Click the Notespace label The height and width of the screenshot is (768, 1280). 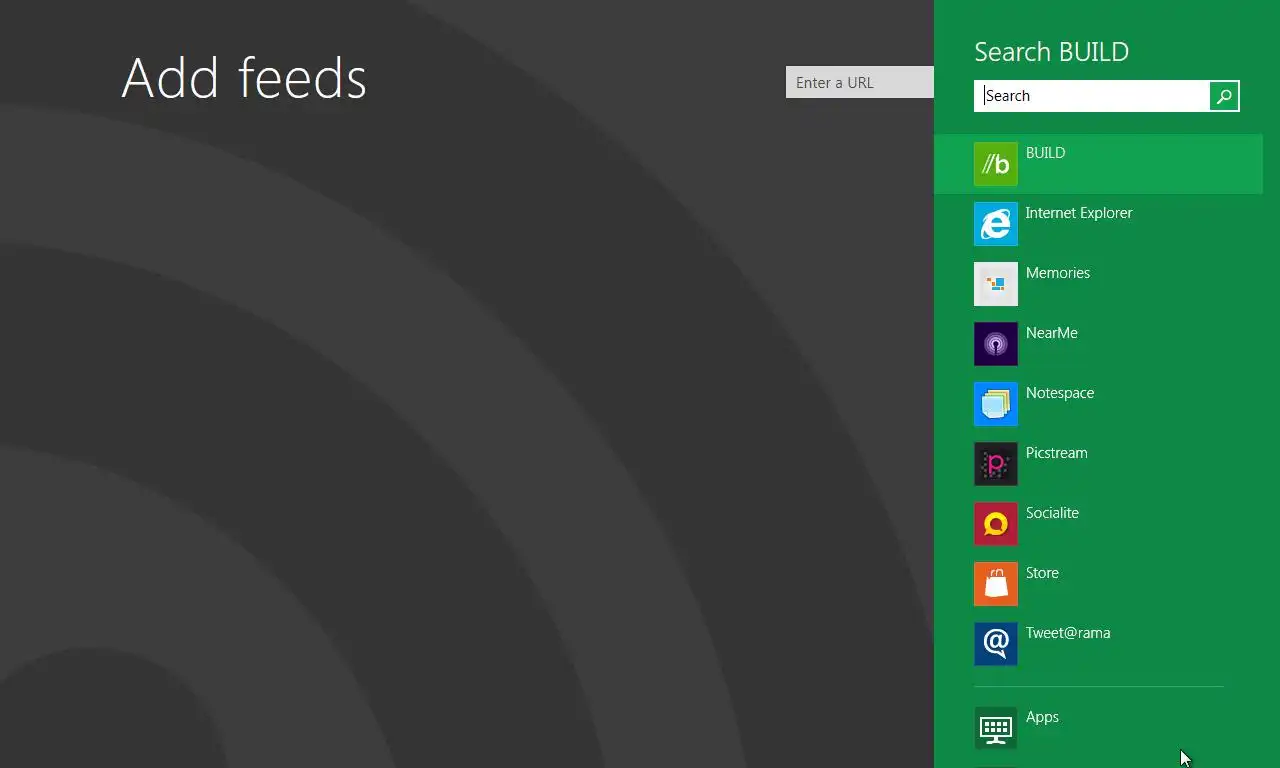coord(1060,393)
